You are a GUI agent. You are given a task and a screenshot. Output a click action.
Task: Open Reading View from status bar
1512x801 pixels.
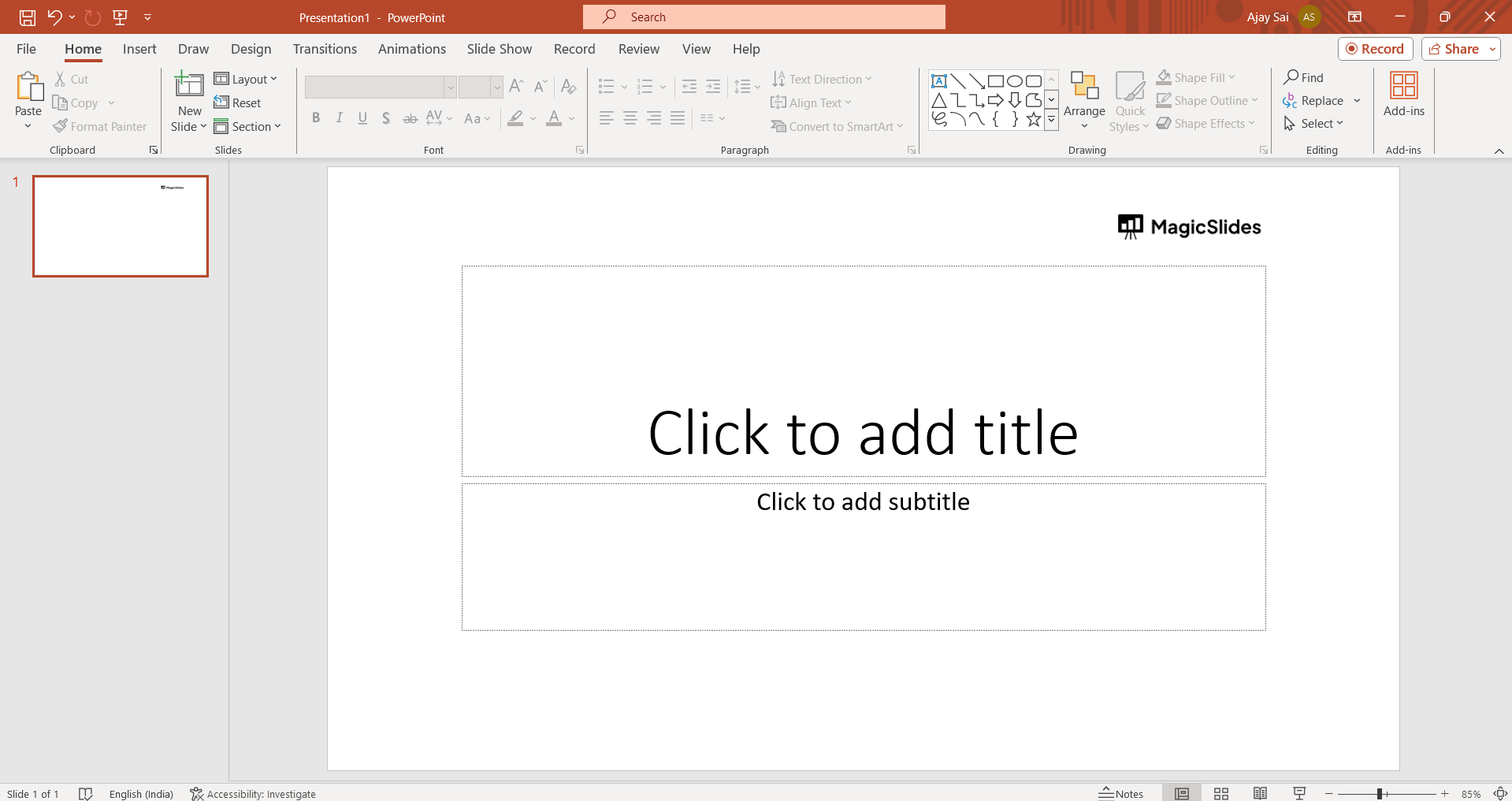point(1260,793)
